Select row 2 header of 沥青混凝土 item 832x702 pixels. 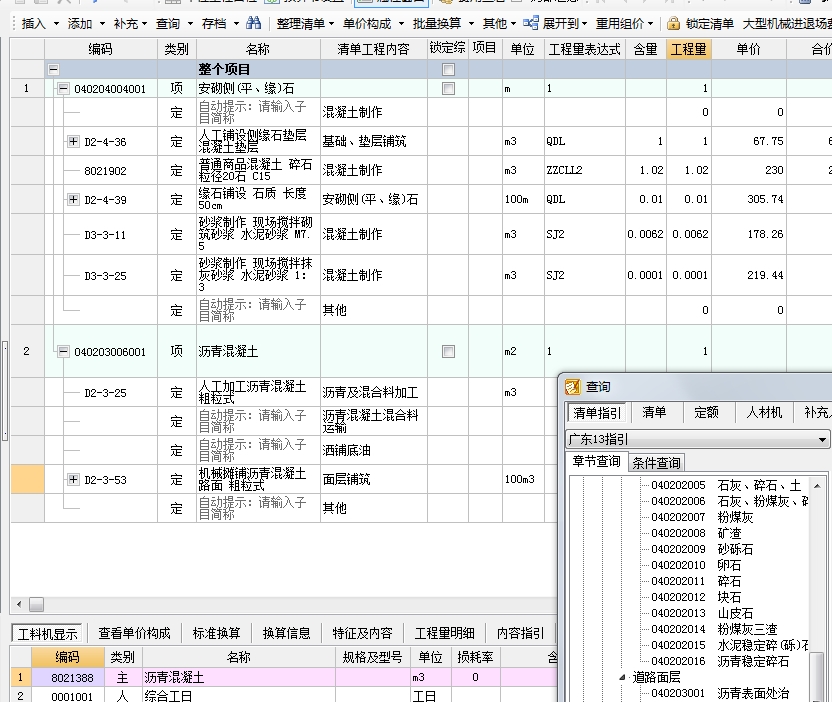click(27, 351)
